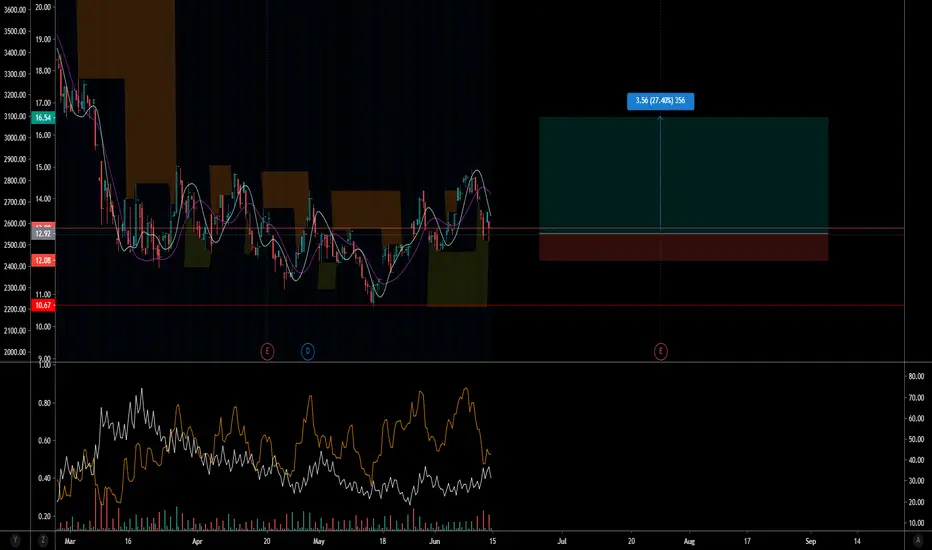Open the red earnings E marker near April 20

pos(267,351)
